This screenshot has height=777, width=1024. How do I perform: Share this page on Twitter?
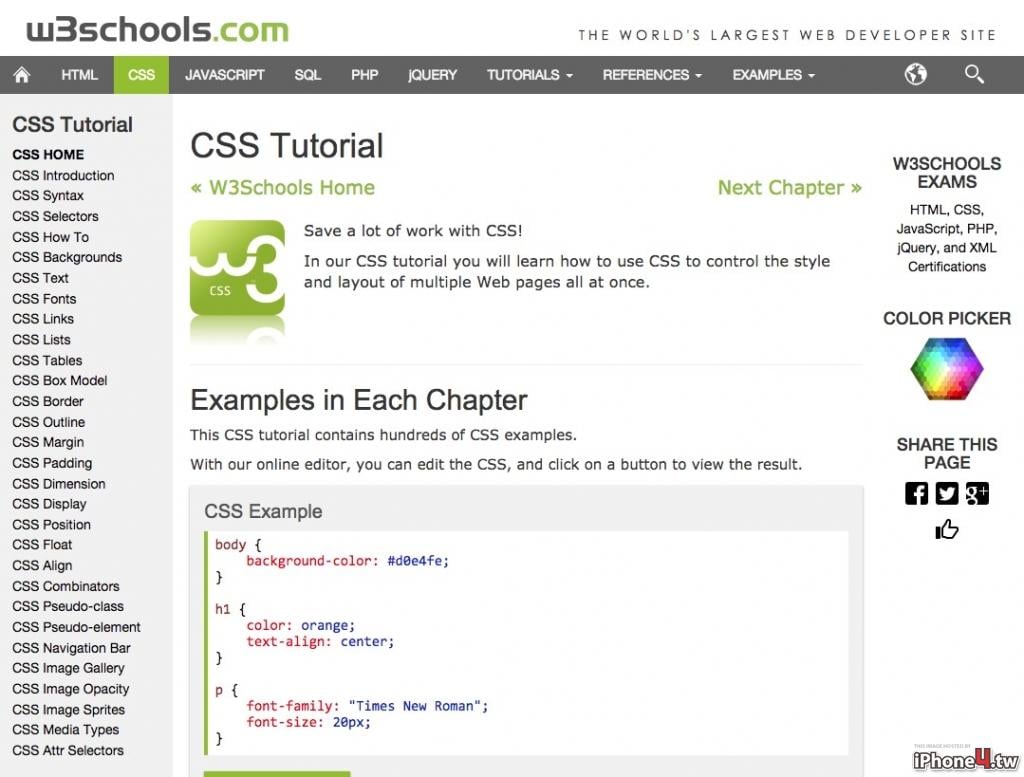pos(946,493)
